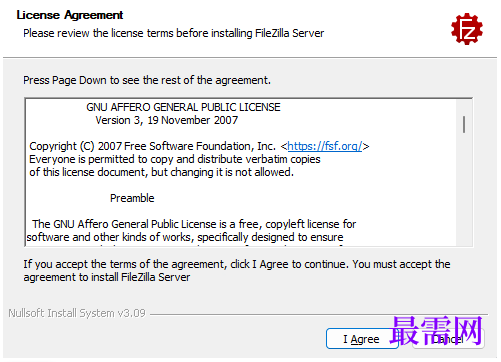Accept the license with I Agree
This screenshot has width=501, height=362.
[x=362, y=339]
